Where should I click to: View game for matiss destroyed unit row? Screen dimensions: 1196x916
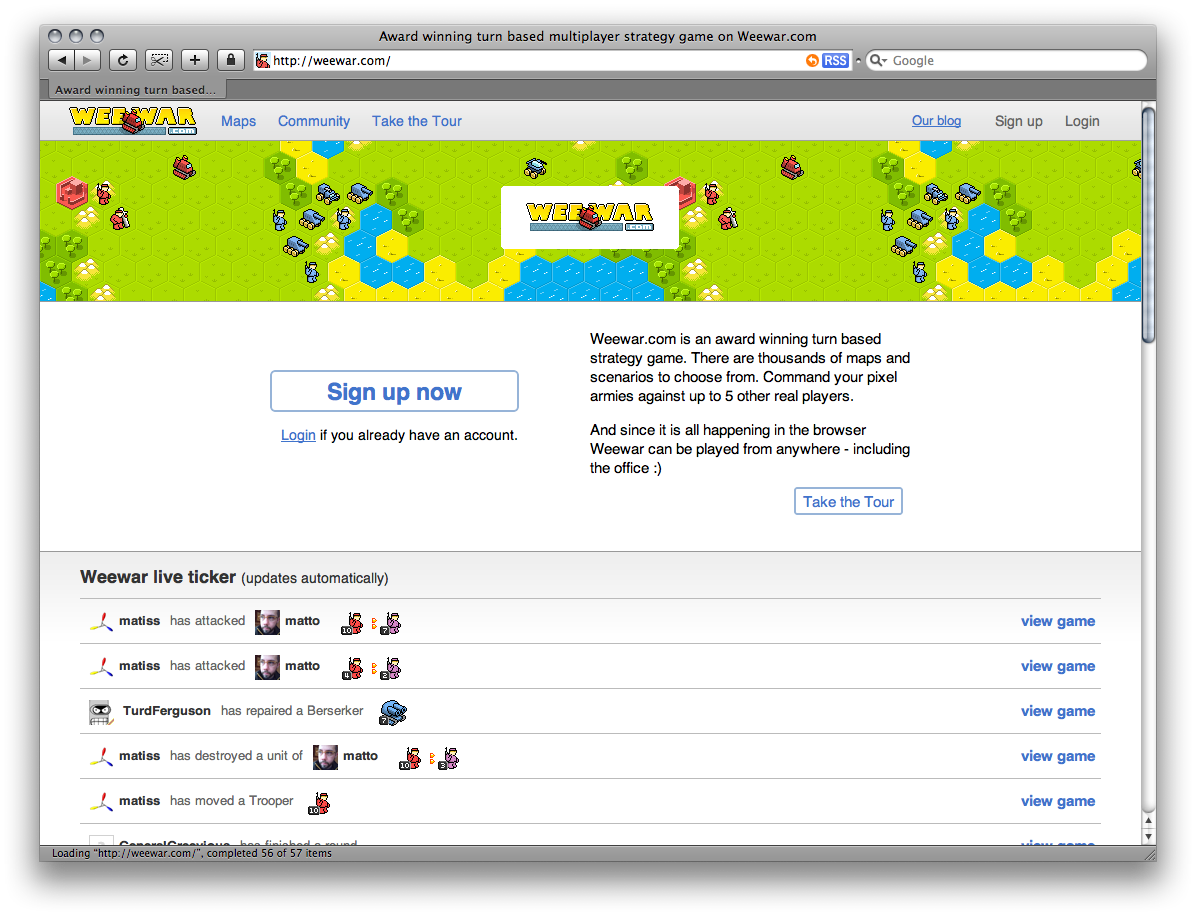pyautogui.click(x=1058, y=757)
